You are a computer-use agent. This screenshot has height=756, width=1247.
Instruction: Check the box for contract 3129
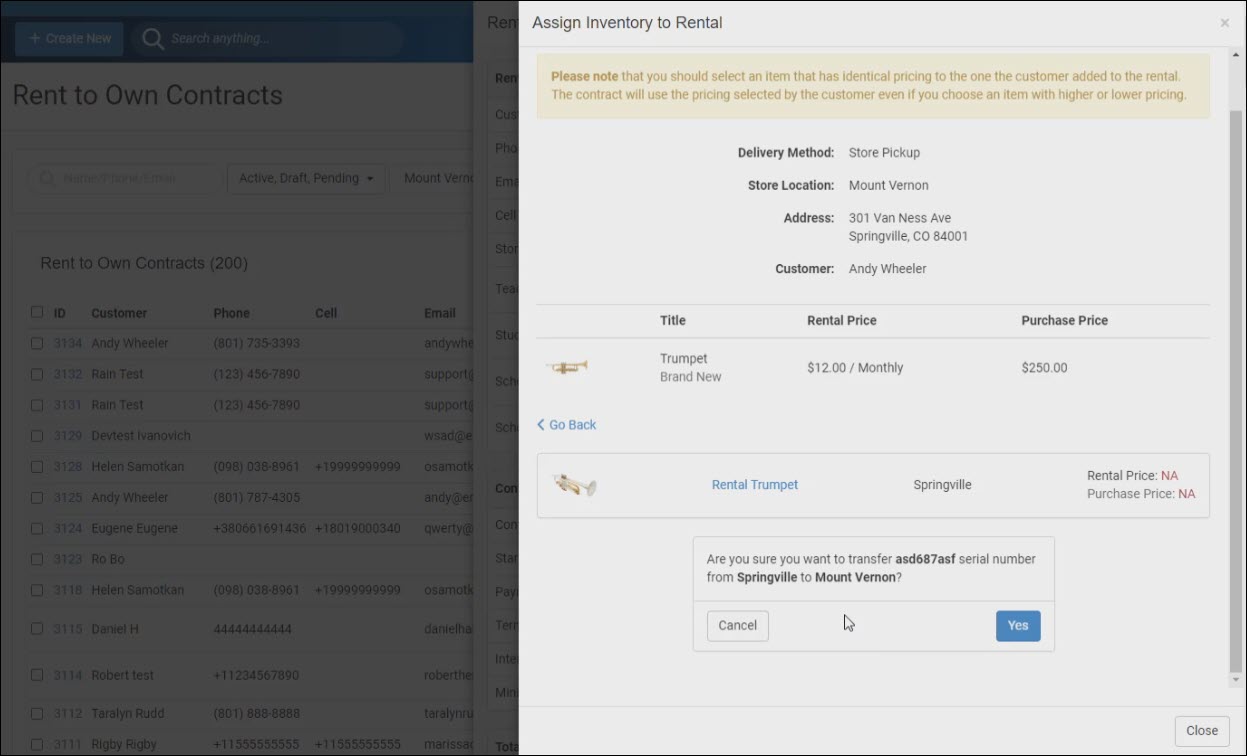click(x=37, y=436)
